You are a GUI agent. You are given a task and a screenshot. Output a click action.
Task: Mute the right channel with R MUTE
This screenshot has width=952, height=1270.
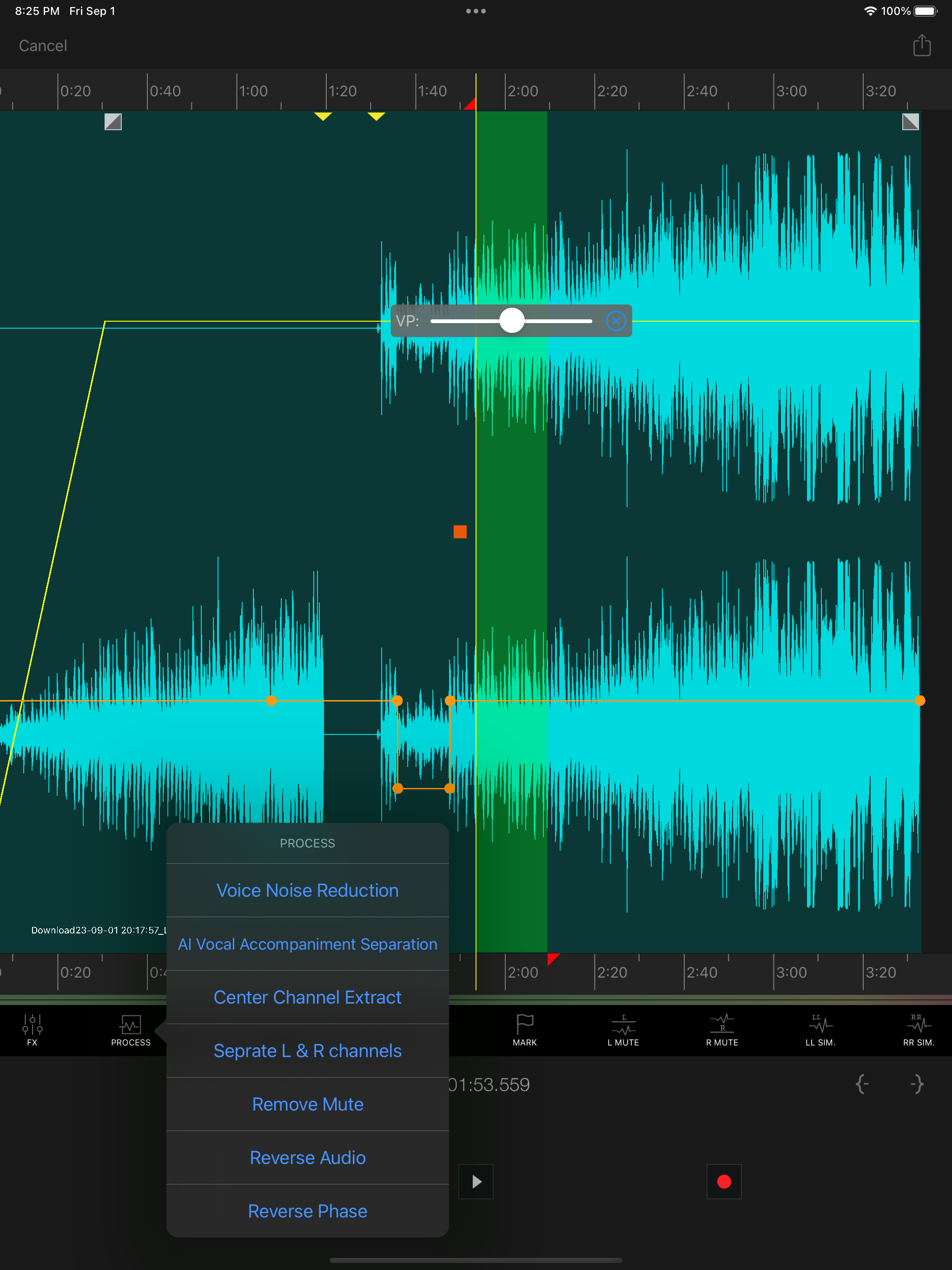pyautogui.click(x=722, y=1031)
